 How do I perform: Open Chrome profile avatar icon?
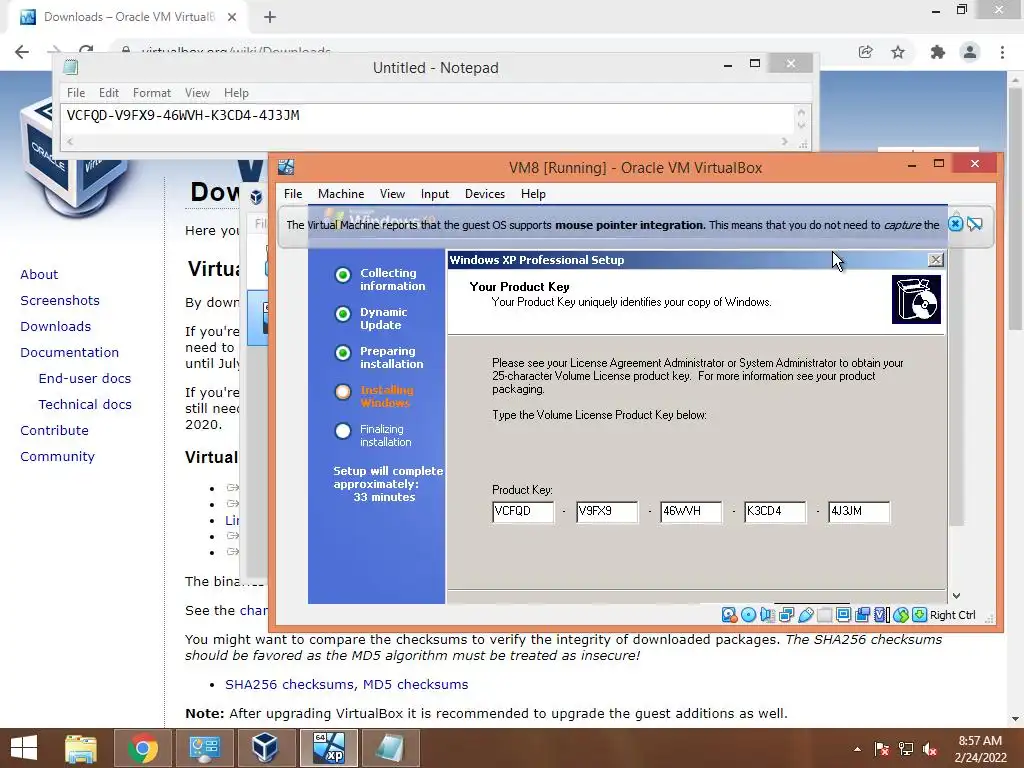[970, 52]
